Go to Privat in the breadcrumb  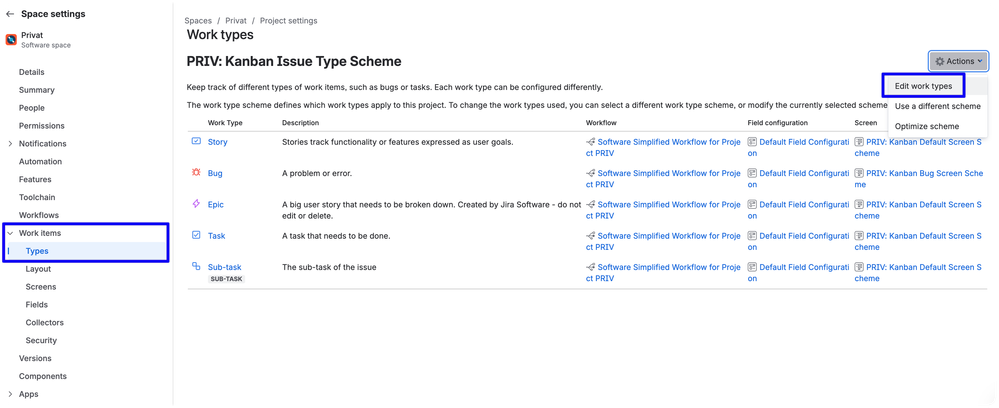(x=236, y=20)
